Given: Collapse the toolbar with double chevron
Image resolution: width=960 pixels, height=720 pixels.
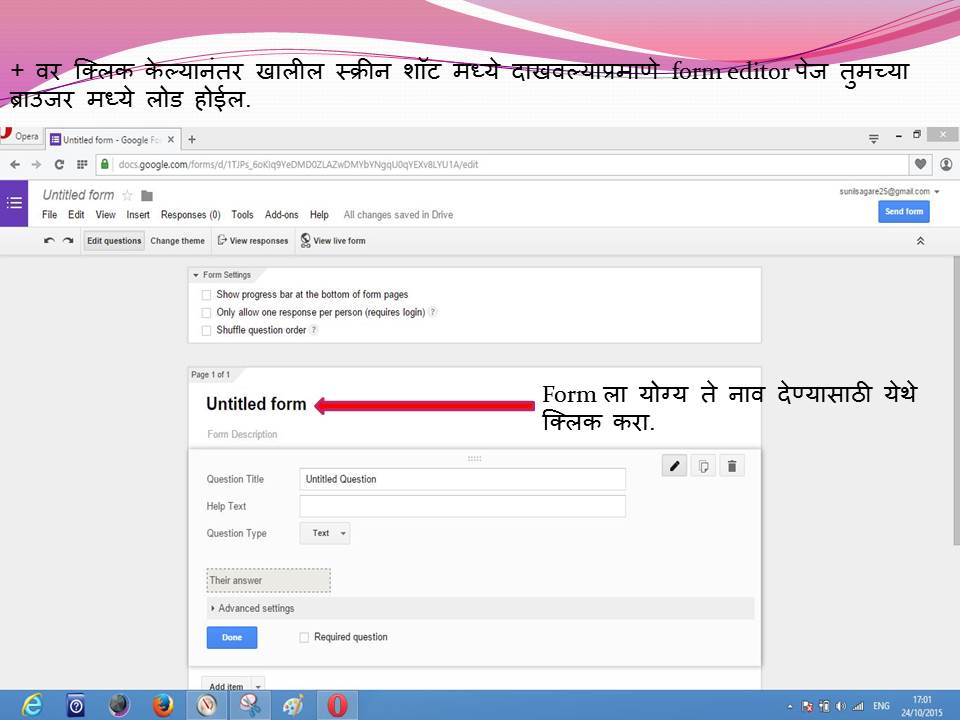Looking at the screenshot, I should click(920, 241).
